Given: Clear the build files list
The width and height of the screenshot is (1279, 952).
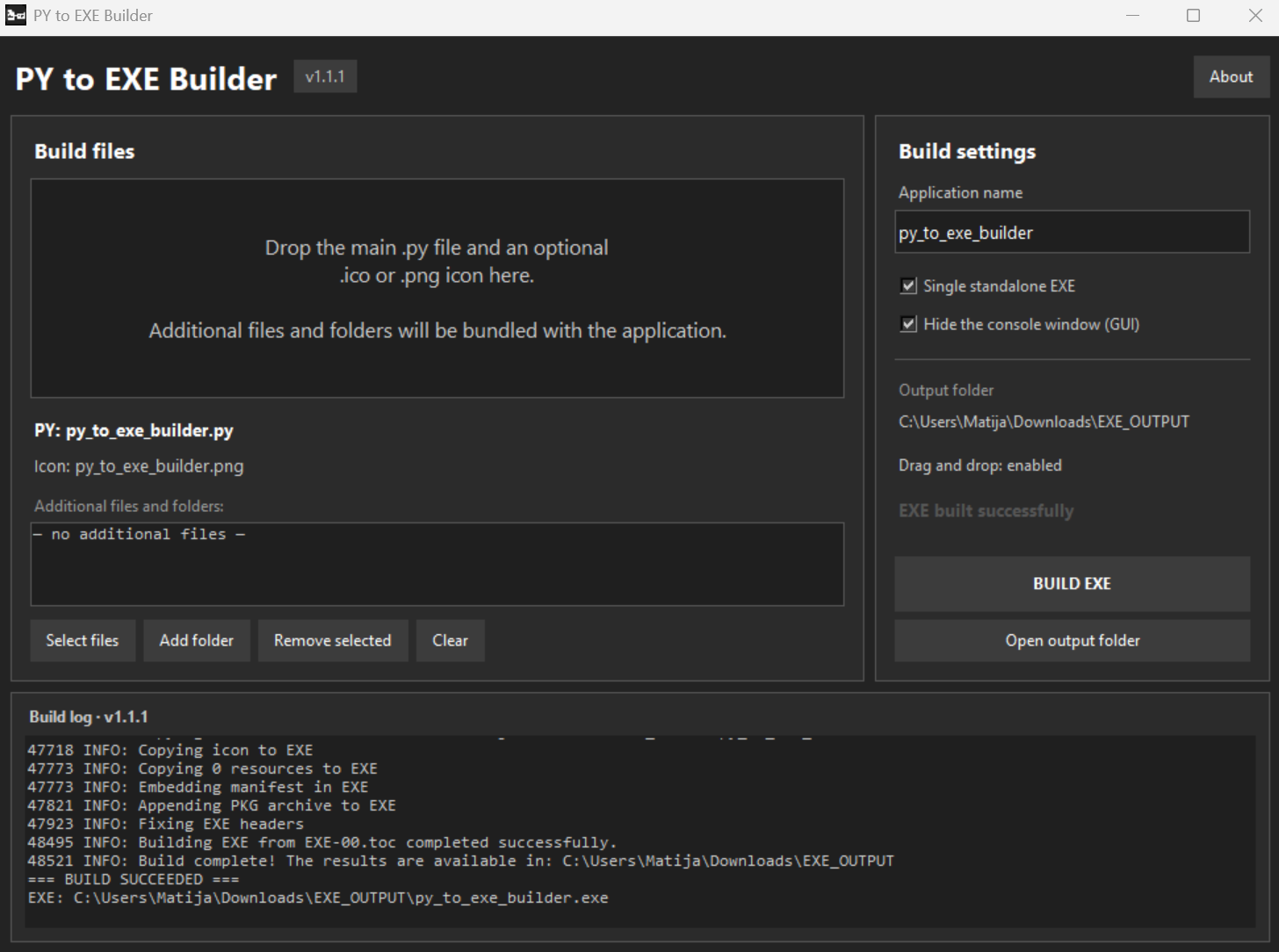Looking at the screenshot, I should click(x=450, y=640).
